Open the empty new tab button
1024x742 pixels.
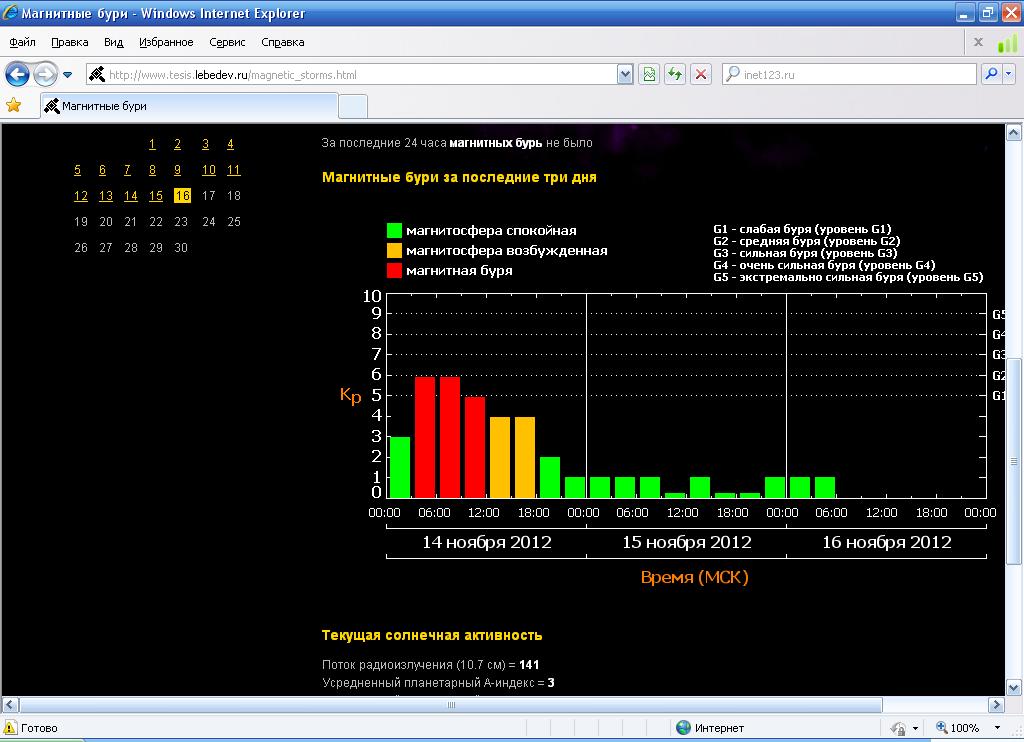pos(353,106)
